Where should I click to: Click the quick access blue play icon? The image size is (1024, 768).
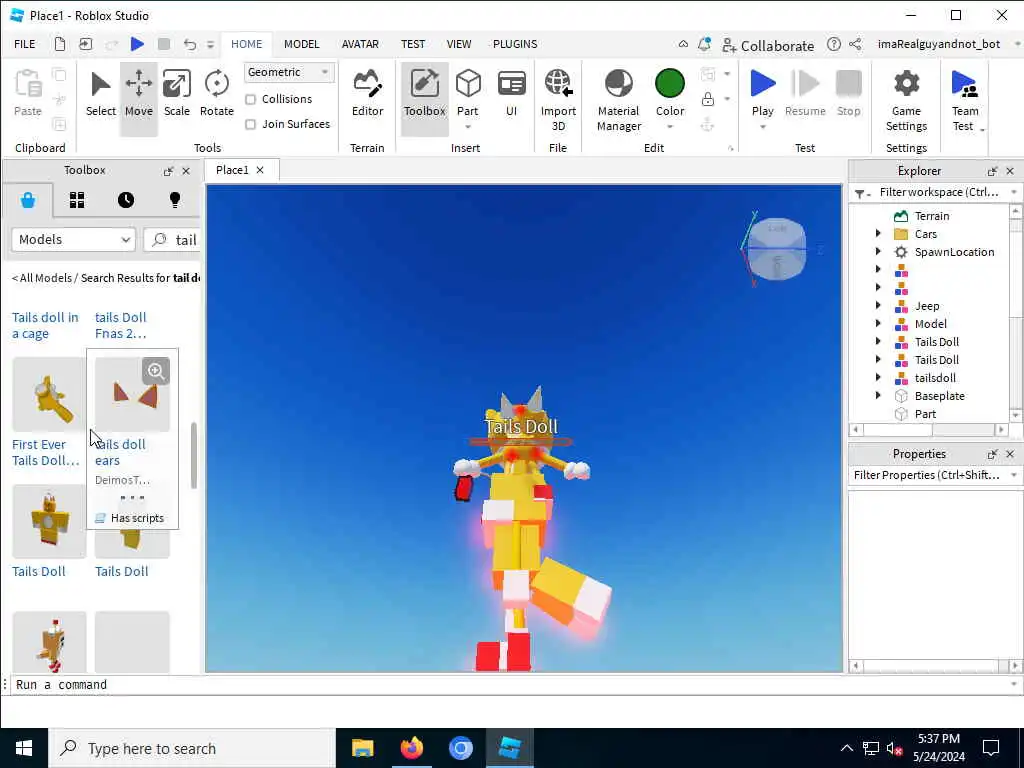click(137, 44)
